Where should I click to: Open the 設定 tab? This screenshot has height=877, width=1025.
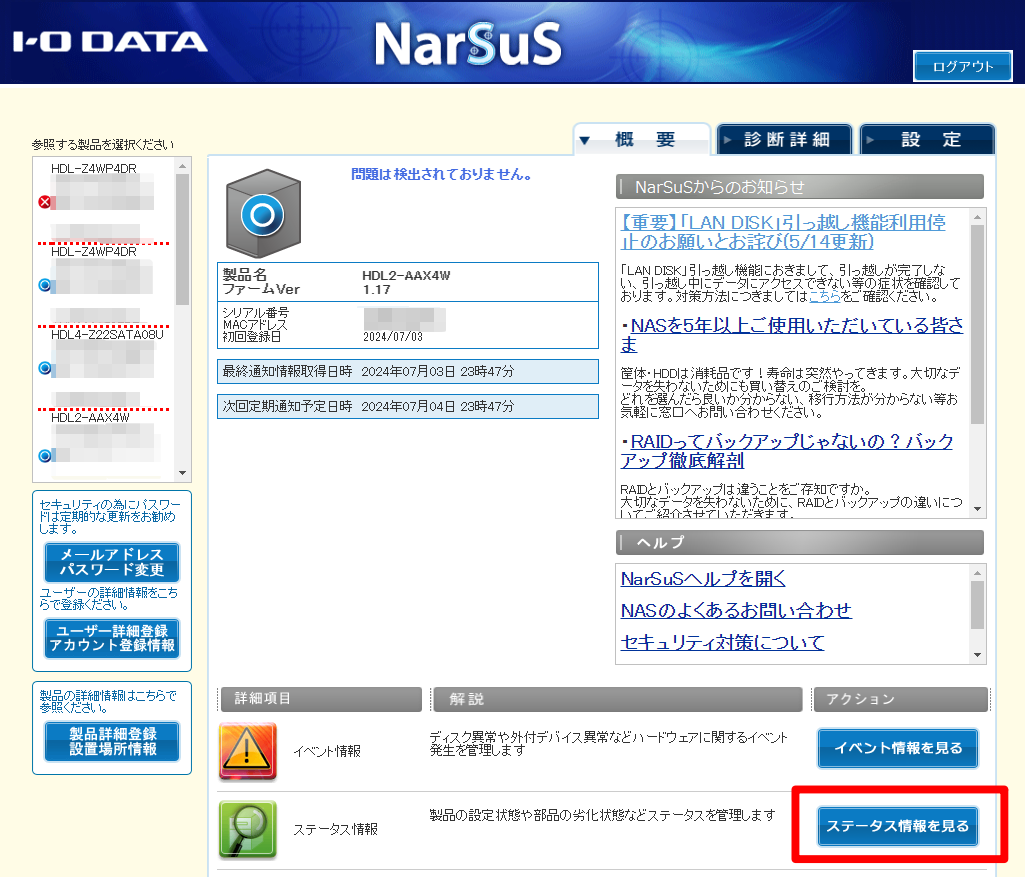pyautogui.click(x=927, y=140)
